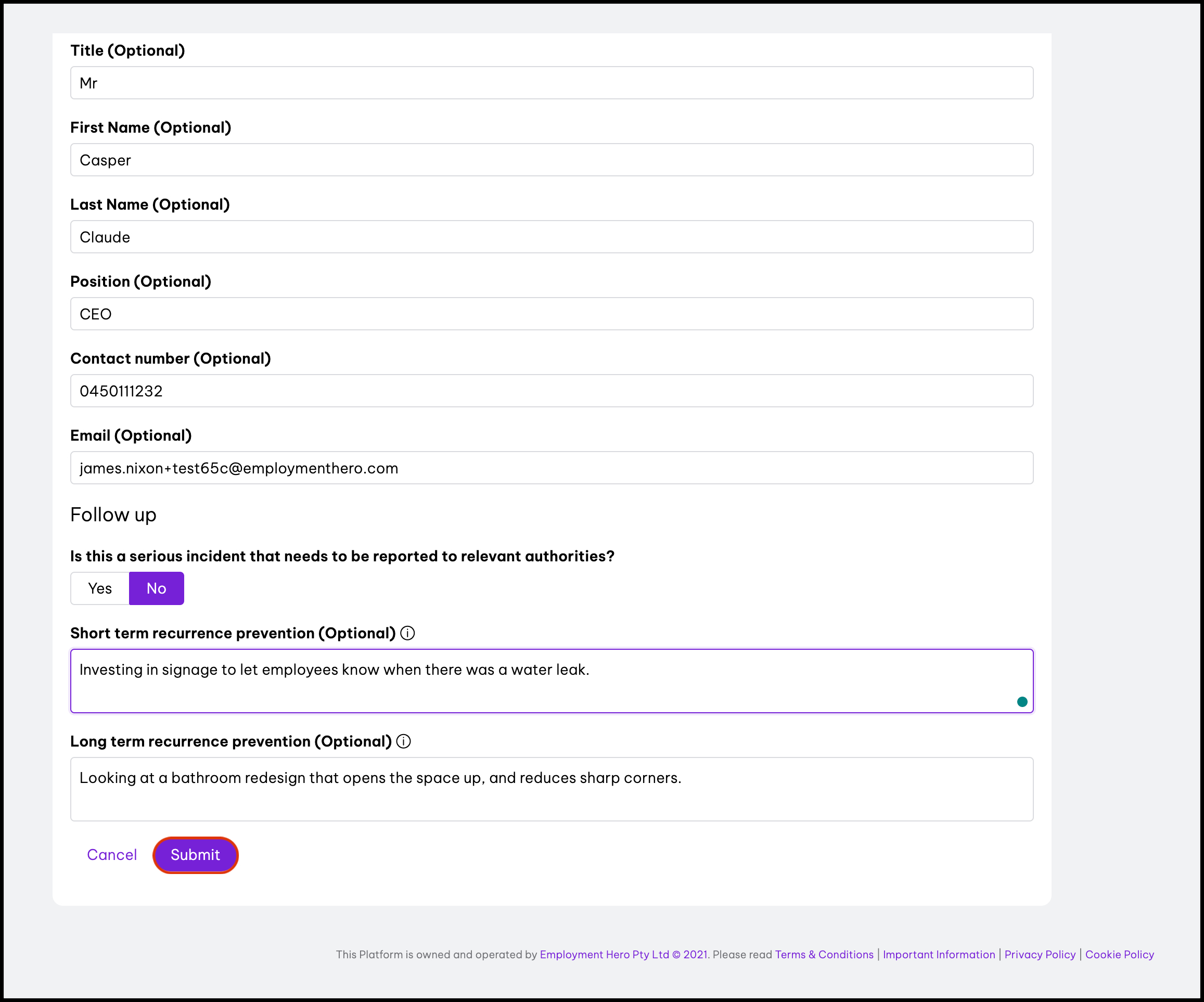
Task: Select Yes for serious incident
Action: [100, 588]
